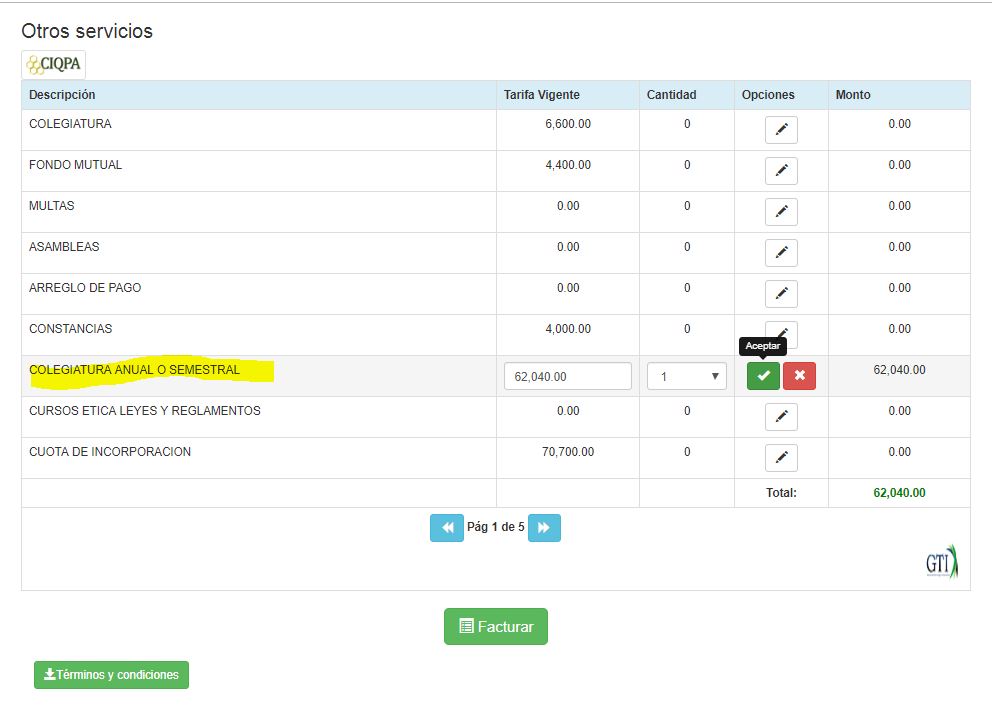Click the Tarifa Vigente column header
Screen dimensions: 992x716
541,95
